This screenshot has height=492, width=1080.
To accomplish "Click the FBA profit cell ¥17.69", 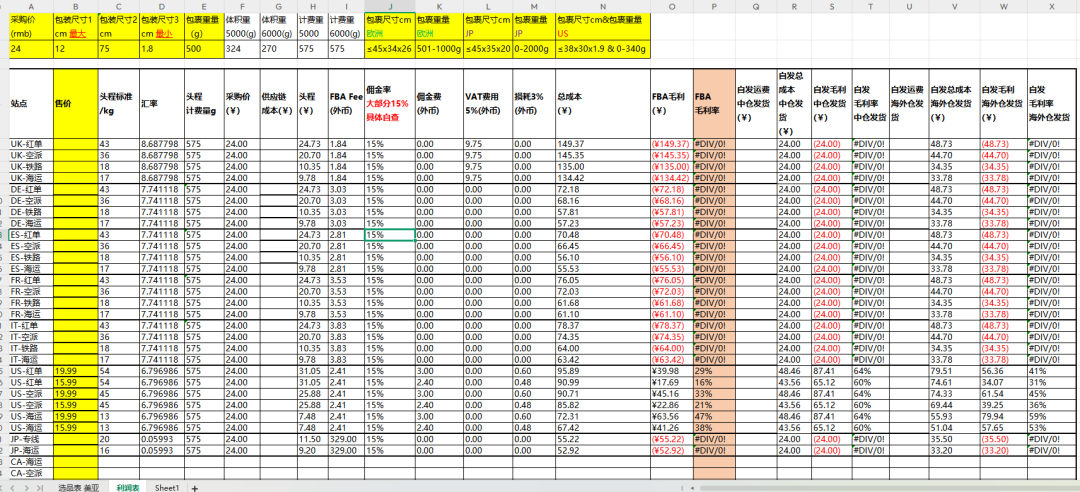I will [x=672, y=382].
